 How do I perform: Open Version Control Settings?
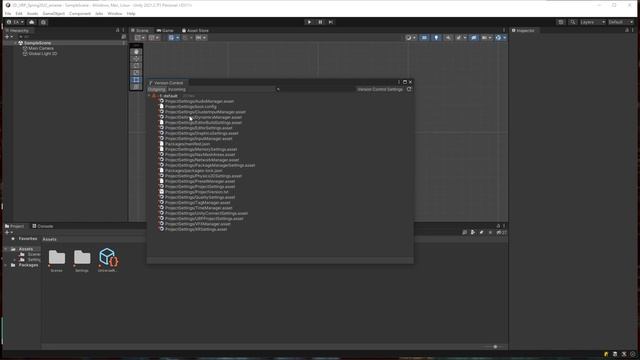coord(380,89)
